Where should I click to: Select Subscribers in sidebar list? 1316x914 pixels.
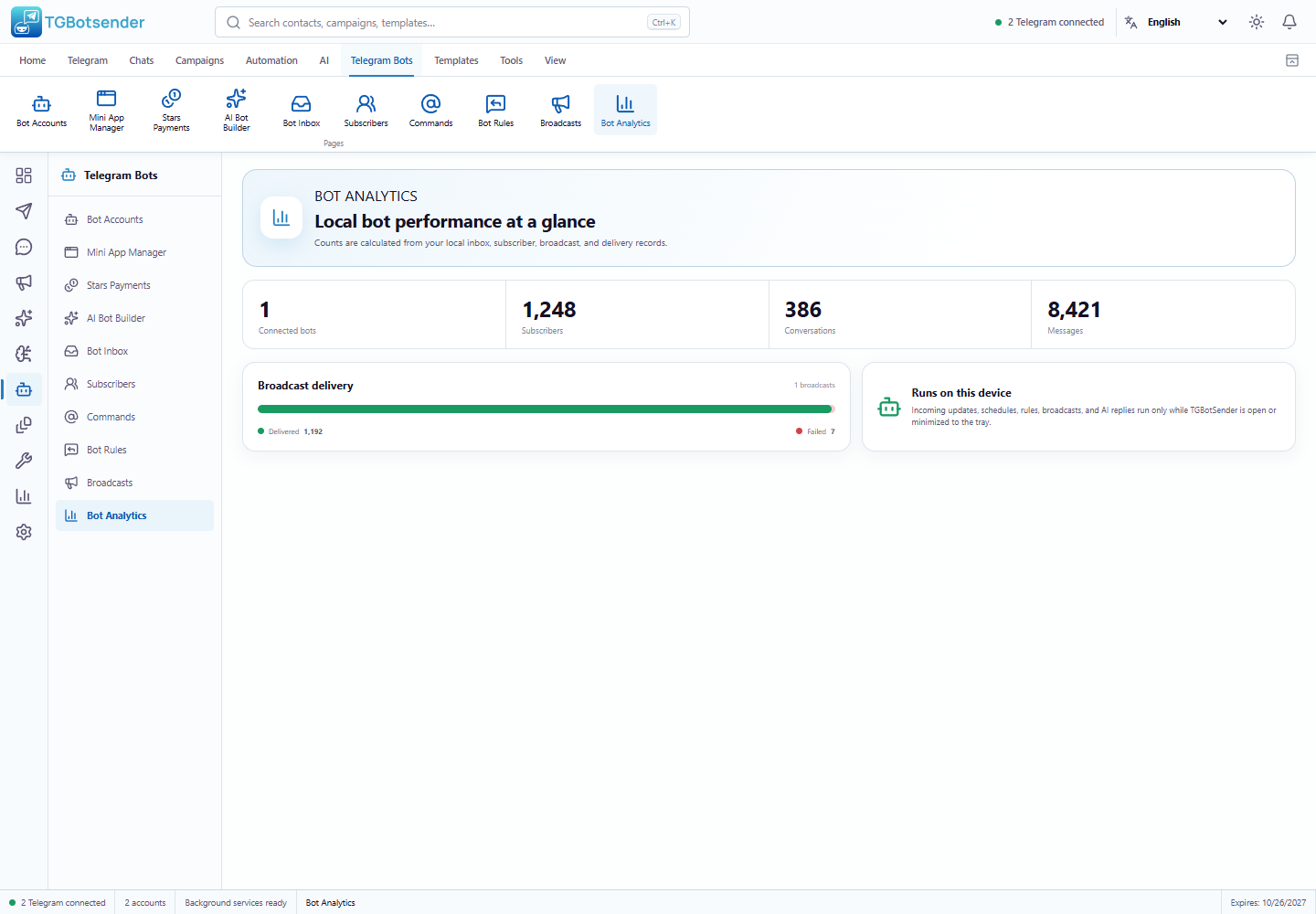(x=134, y=384)
